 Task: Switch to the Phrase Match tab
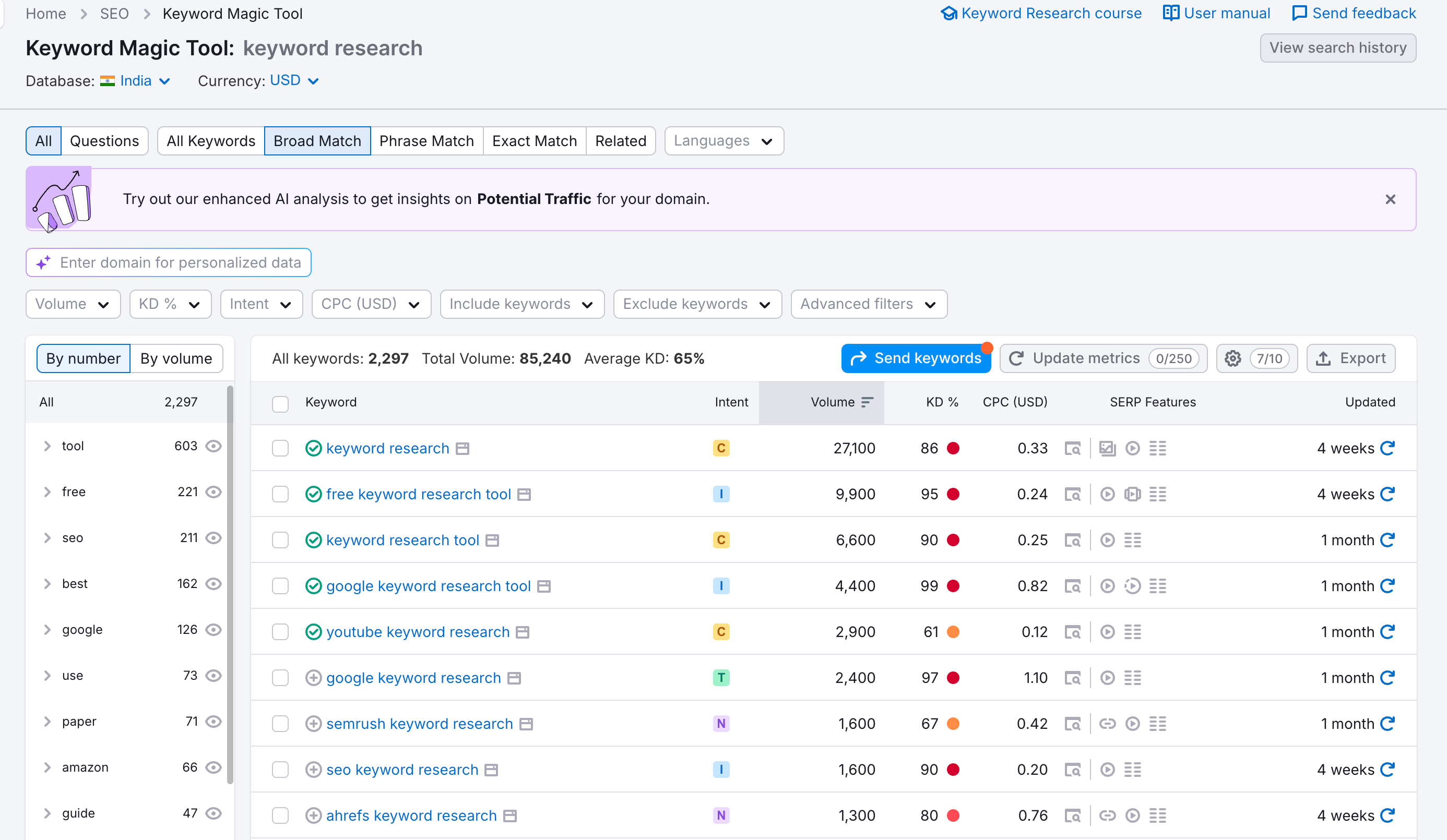coord(426,140)
